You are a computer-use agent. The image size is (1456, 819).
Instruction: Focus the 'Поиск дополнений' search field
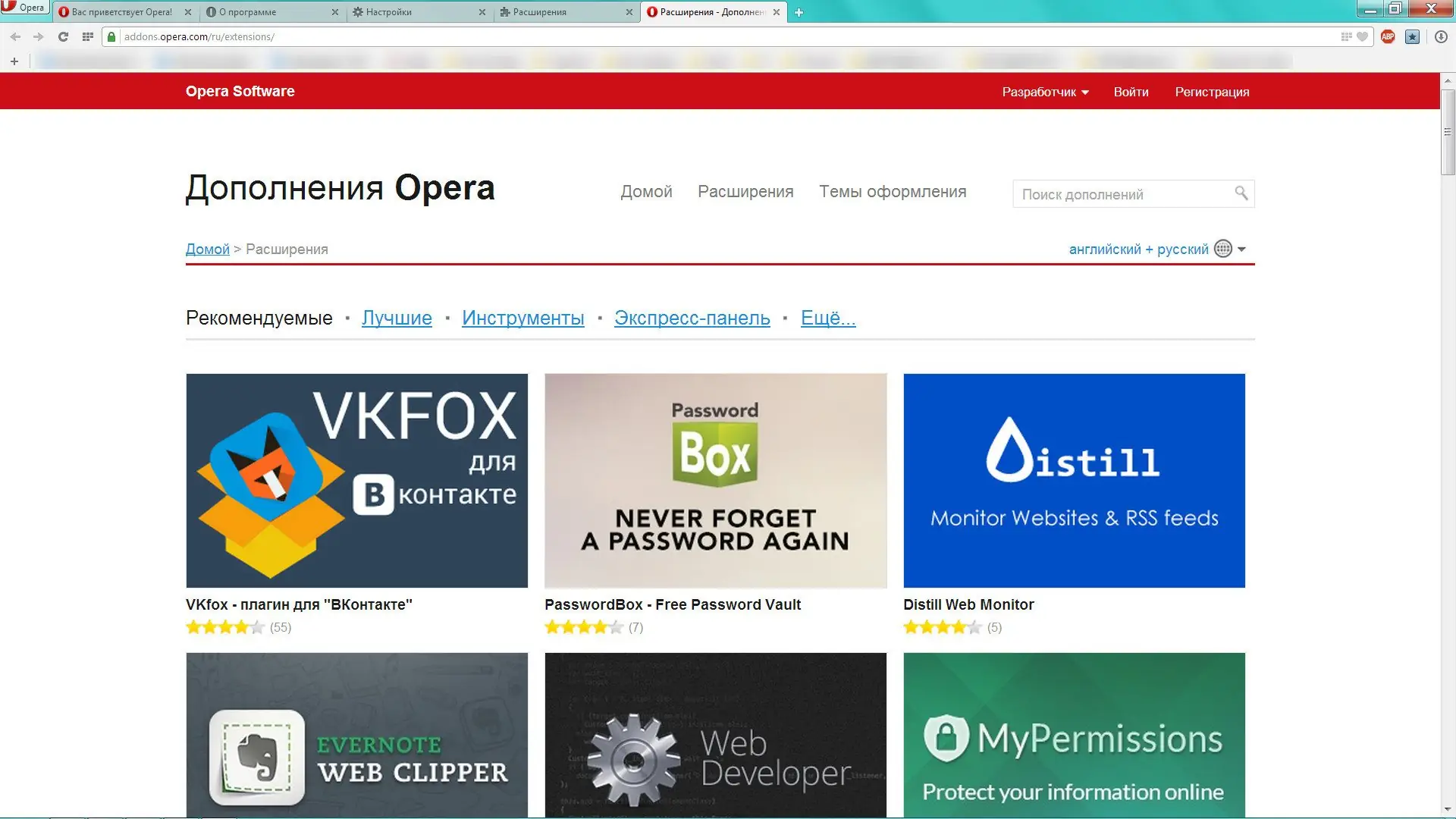(1133, 193)
